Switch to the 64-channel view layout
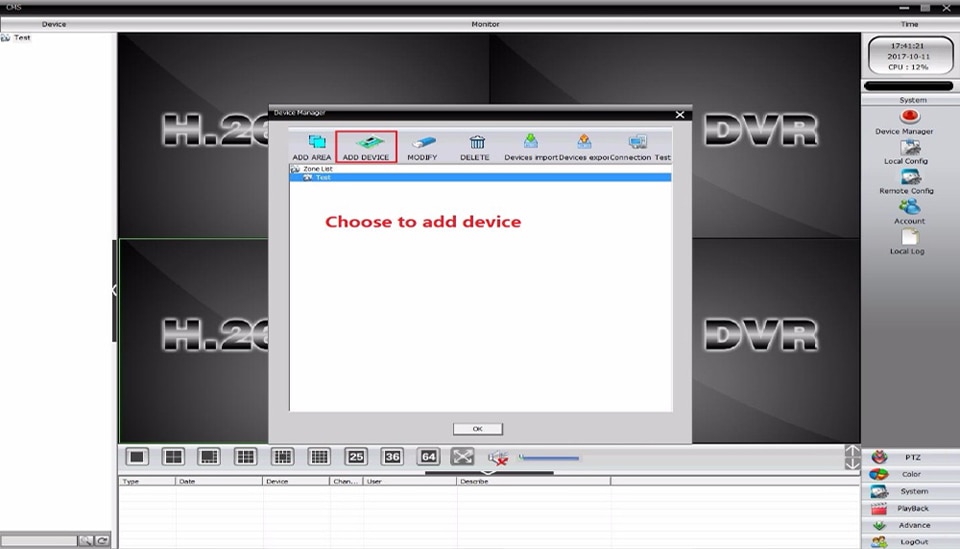Viewport: 960px width, 549px height. (429, 457)
